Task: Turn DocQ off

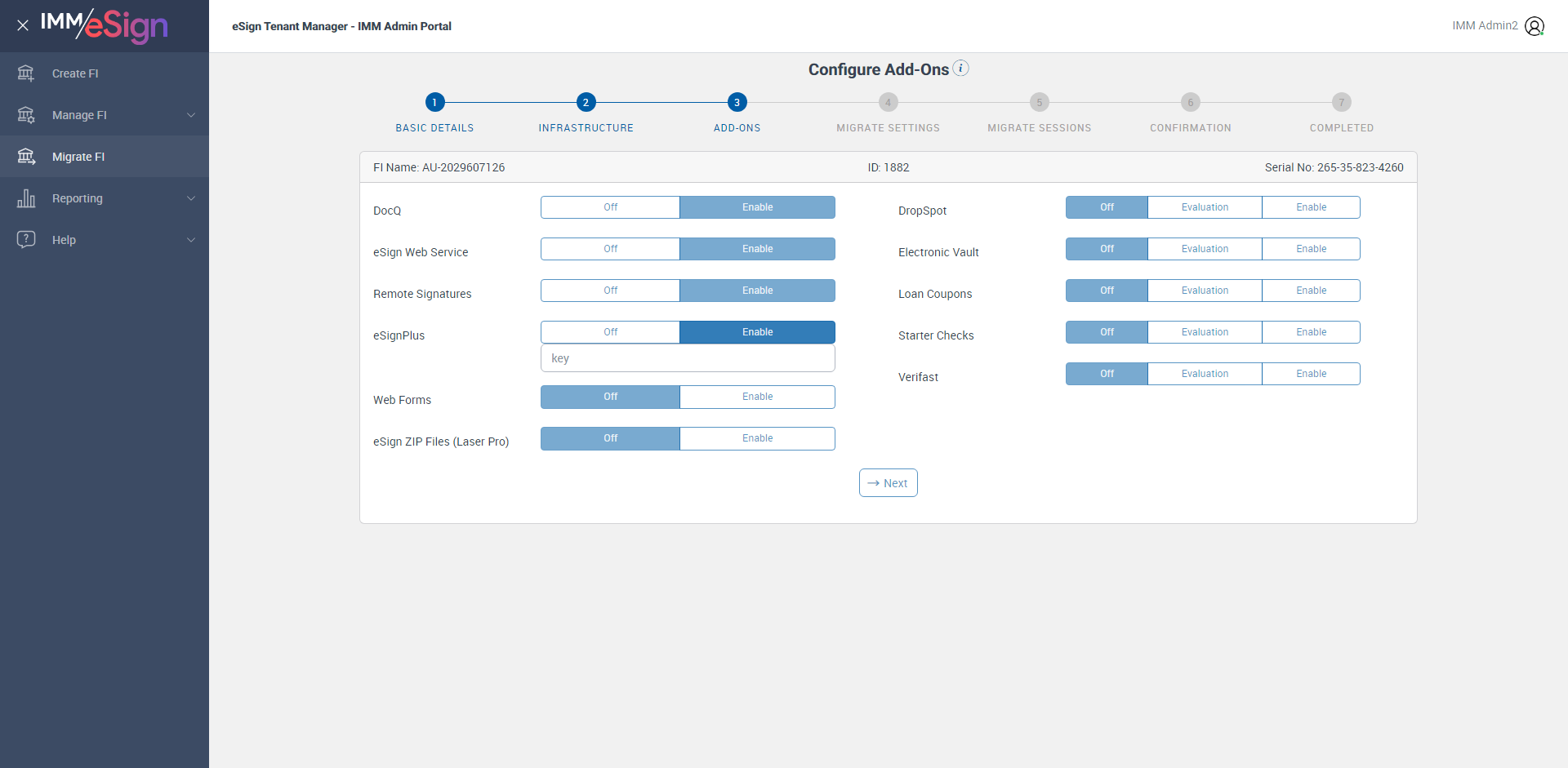Action: pos(610,207)
